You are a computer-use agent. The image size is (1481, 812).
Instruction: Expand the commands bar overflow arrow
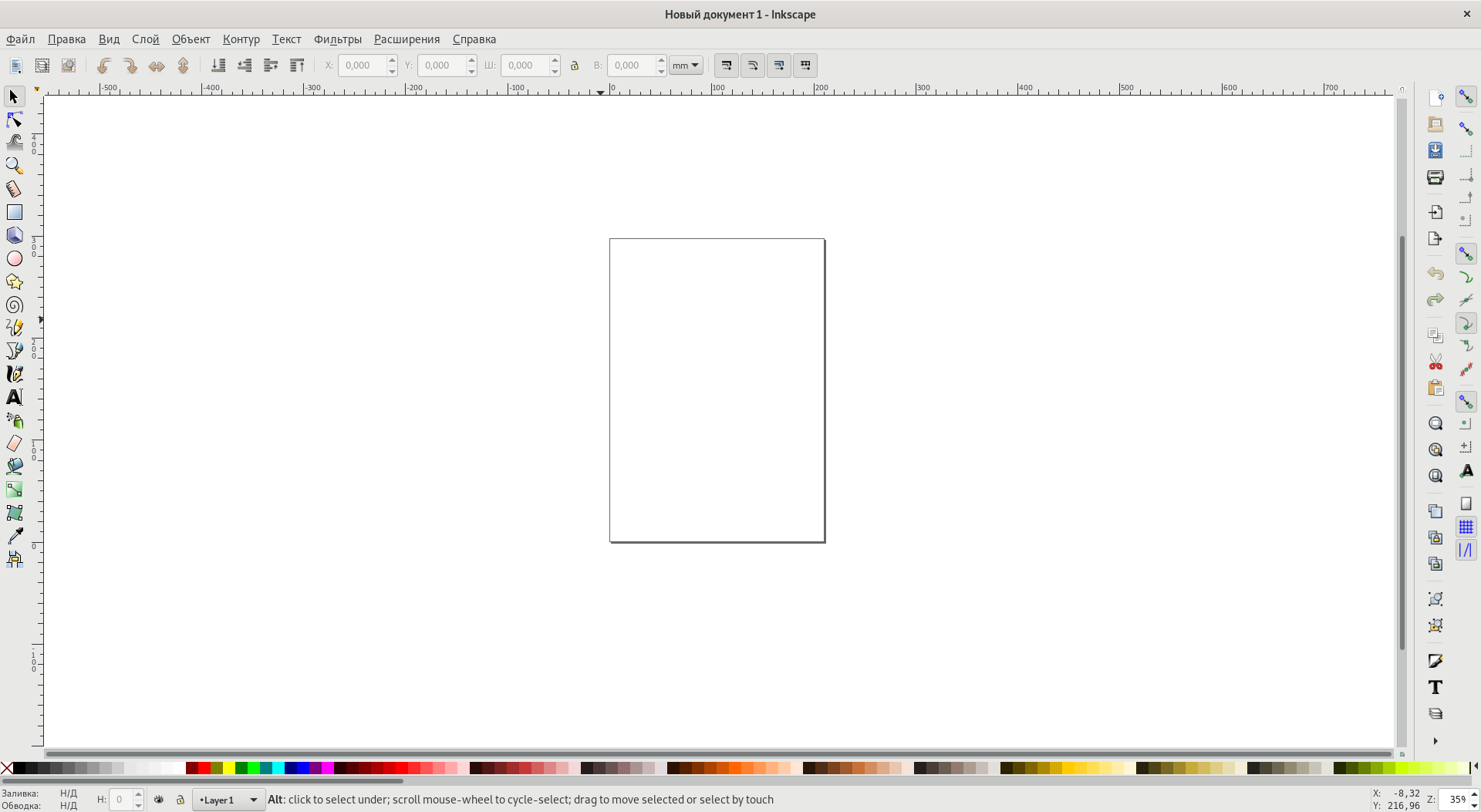pos(1435,741)
